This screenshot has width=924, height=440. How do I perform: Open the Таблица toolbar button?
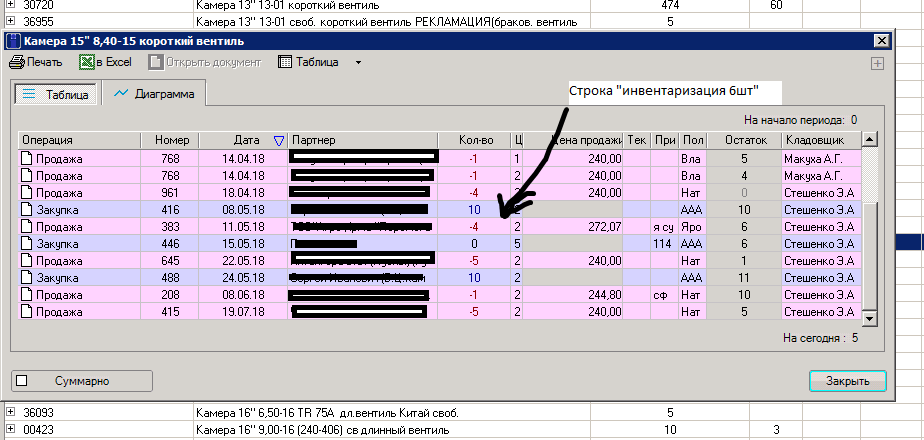coord(309,62)
